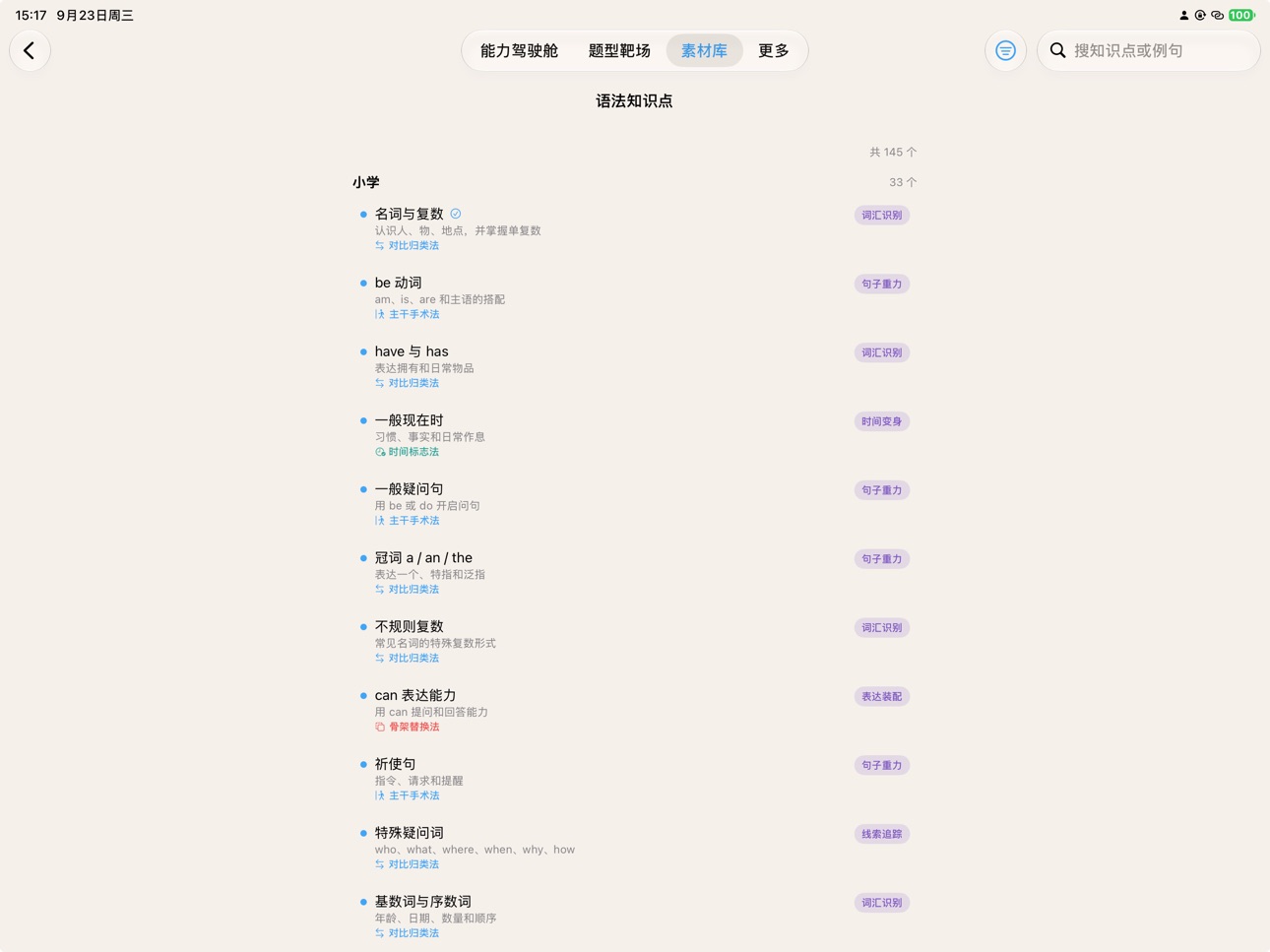Go back using the arrow button
The height and width of the screenshot is (952, 1270).
[x=30, y=50]
